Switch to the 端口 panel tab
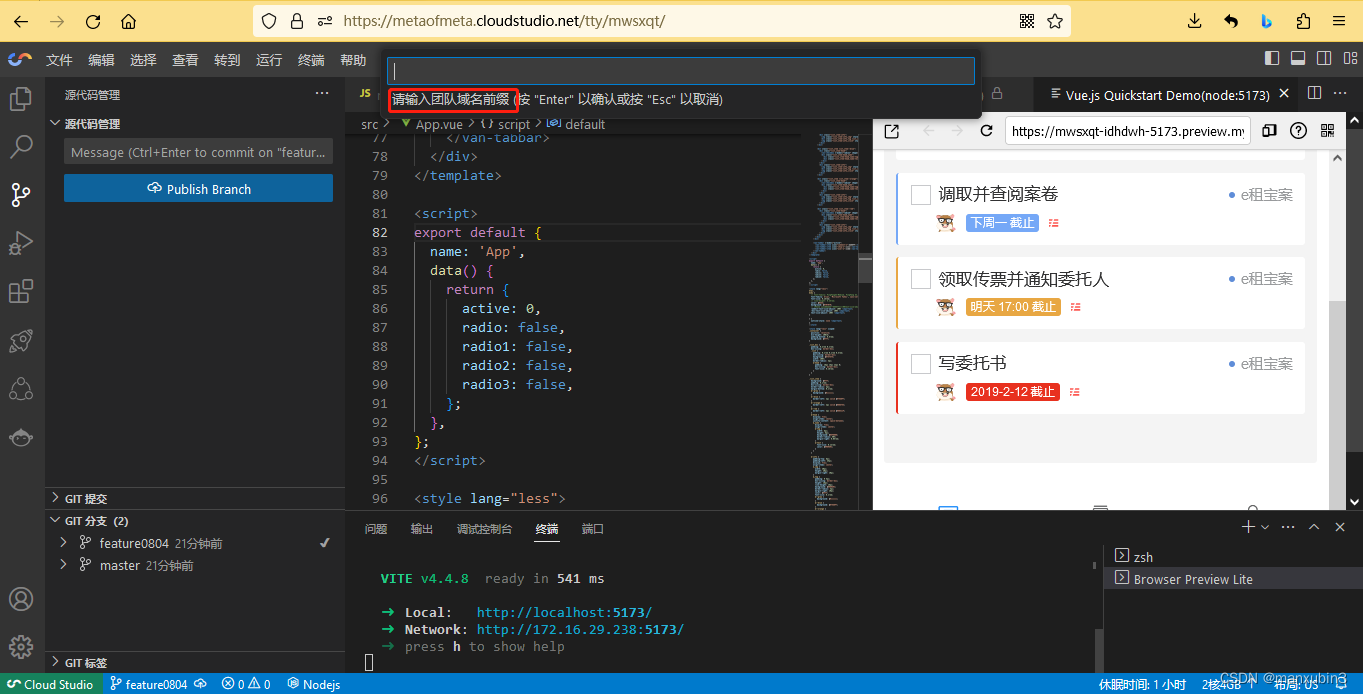The image size is (1363, 694). 593,529
